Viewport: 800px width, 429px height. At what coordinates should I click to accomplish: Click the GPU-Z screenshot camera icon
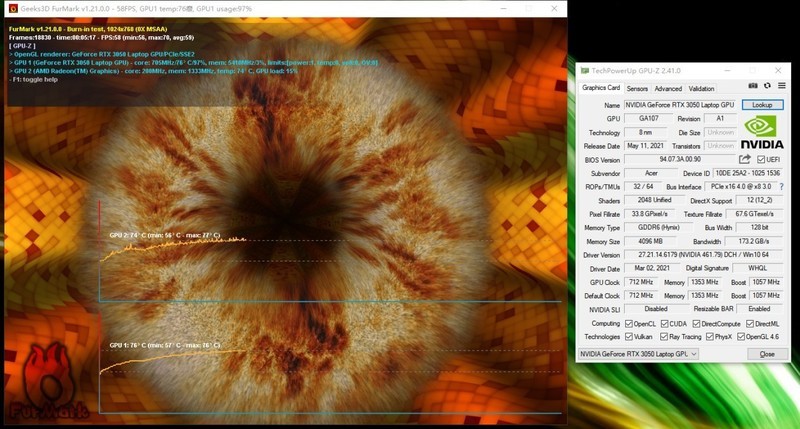click(753, 88)
